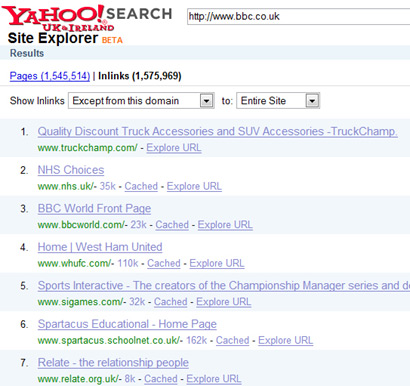The image size is (410, 386).
Task: Click the 'Show Inlinks' label
Action: pos(37,101)
